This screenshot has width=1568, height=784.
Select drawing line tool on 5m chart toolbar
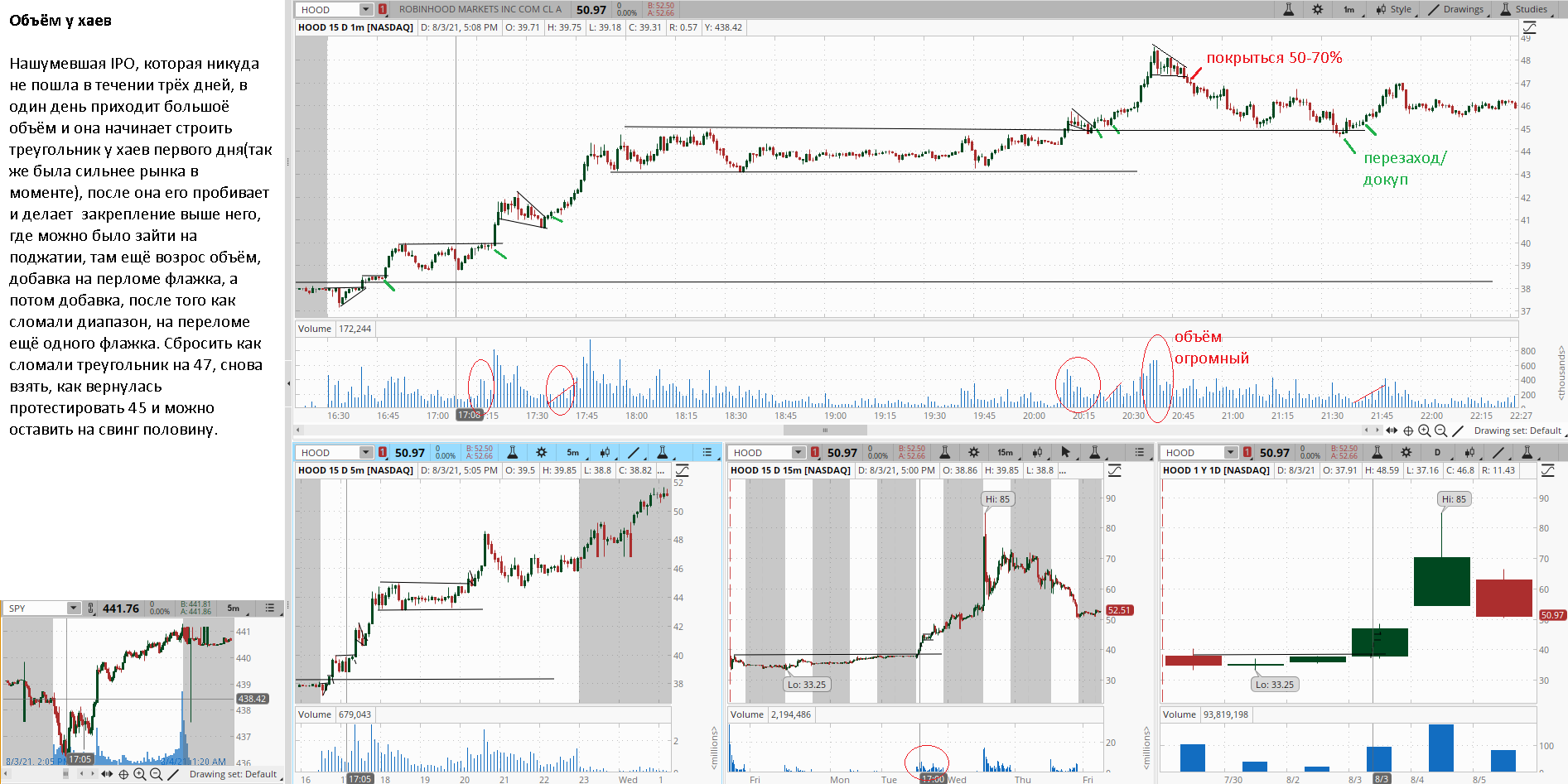pyautogui.click(x=634, y=452)
